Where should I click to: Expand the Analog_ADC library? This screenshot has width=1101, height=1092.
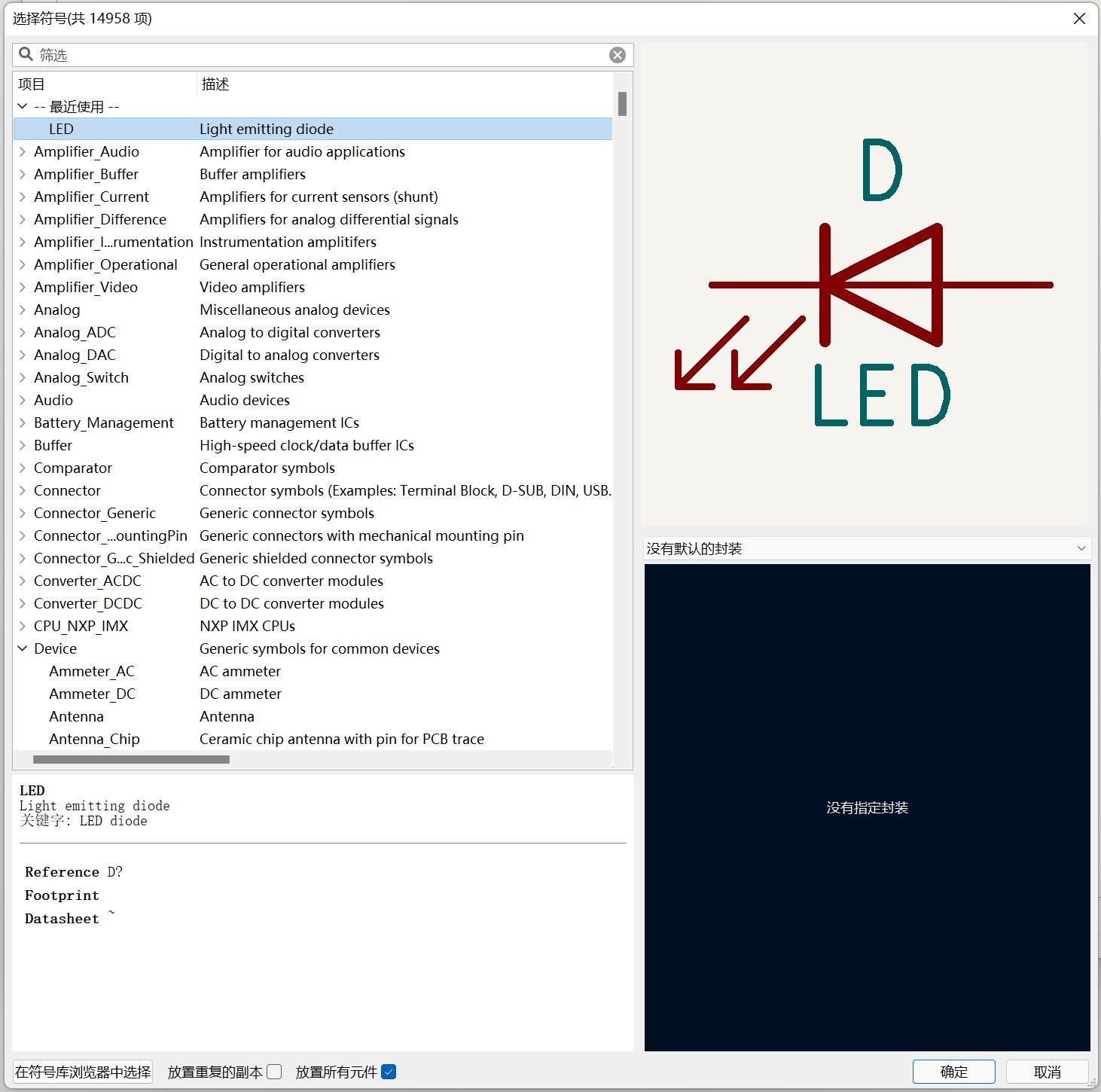[23, 332]
